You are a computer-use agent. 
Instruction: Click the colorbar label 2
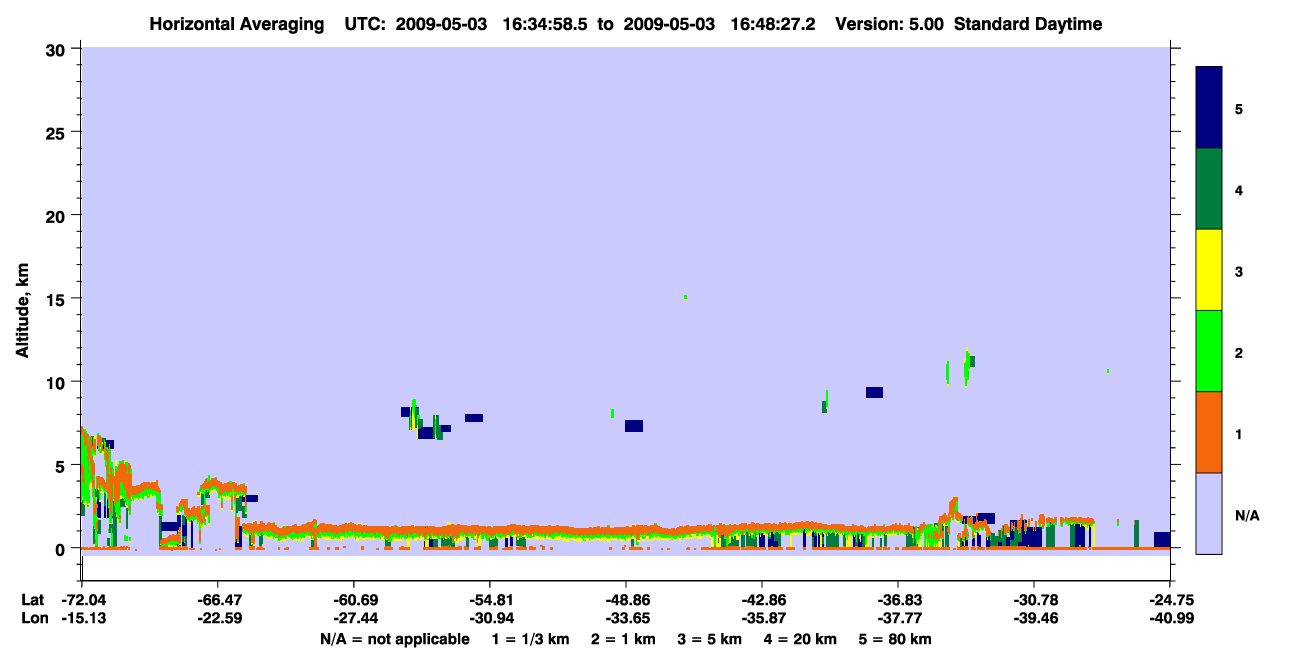point(1239,352)
